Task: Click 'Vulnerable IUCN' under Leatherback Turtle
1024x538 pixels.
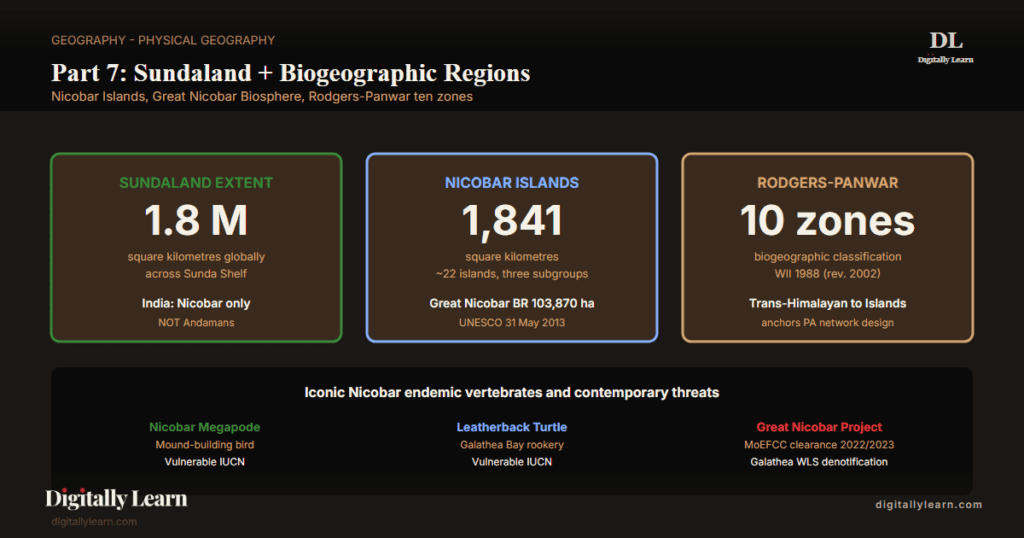Action: (512, 462)
